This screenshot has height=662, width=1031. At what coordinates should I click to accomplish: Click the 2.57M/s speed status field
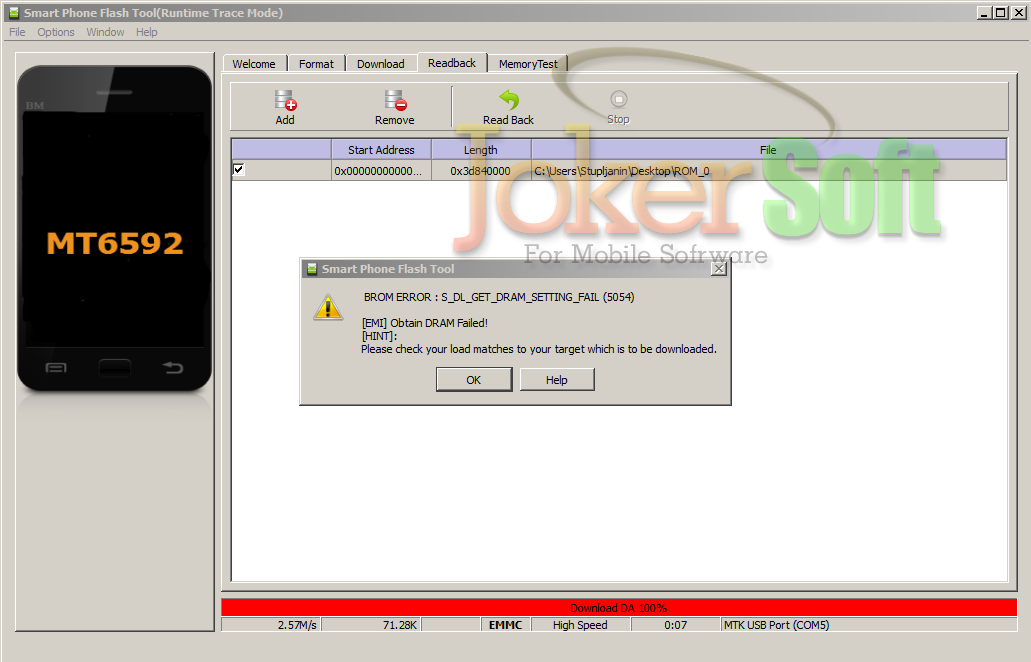(x=271, y=625)
